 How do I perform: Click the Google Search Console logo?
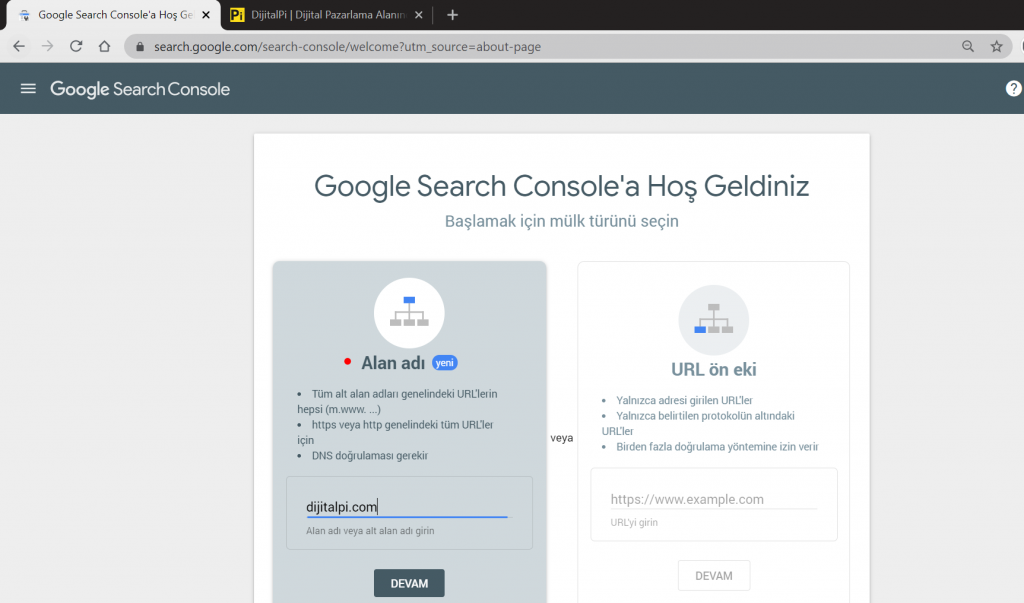[140, 89]
